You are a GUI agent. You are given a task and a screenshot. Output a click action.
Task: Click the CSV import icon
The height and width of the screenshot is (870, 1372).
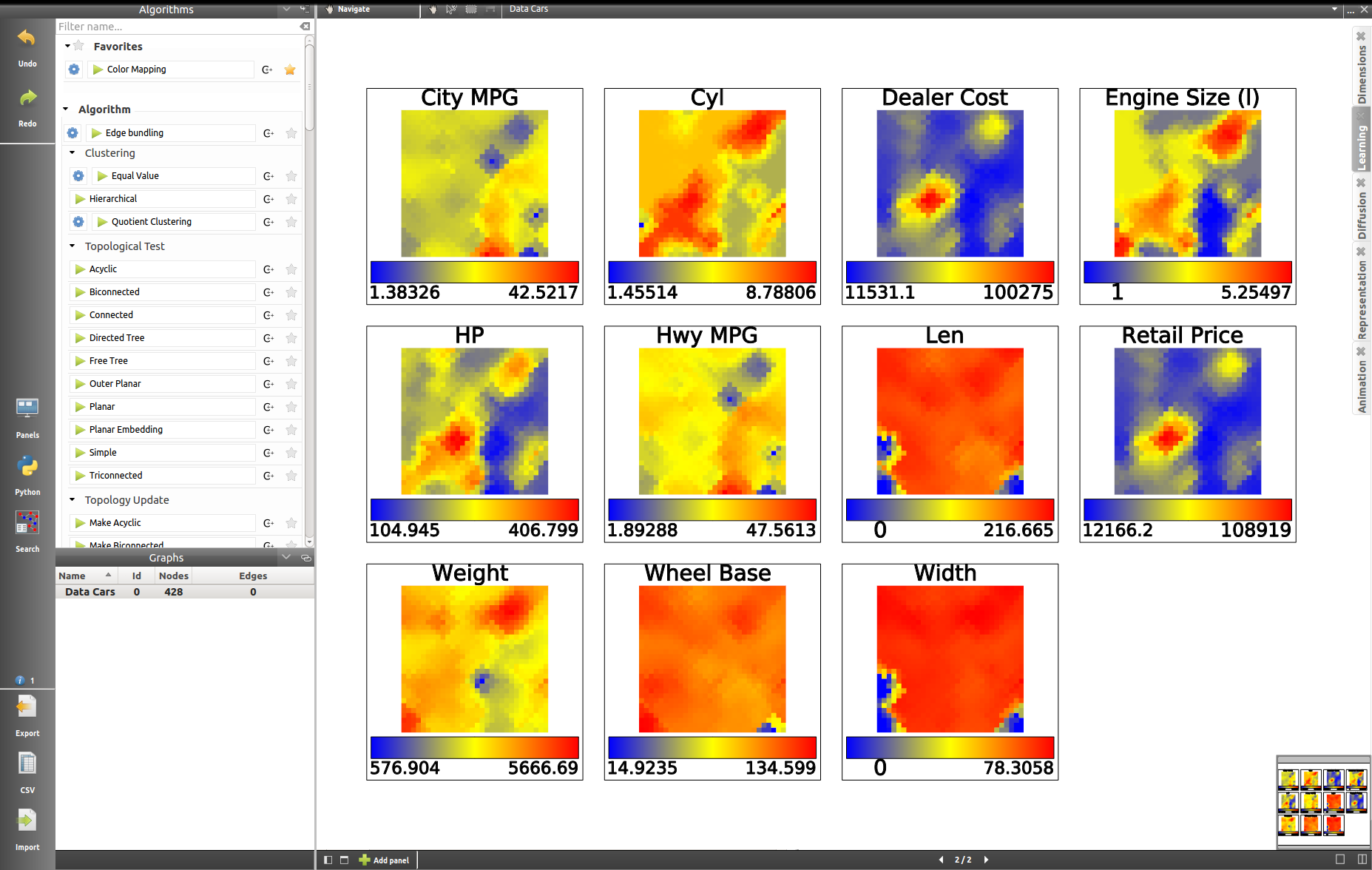point(27,763)
